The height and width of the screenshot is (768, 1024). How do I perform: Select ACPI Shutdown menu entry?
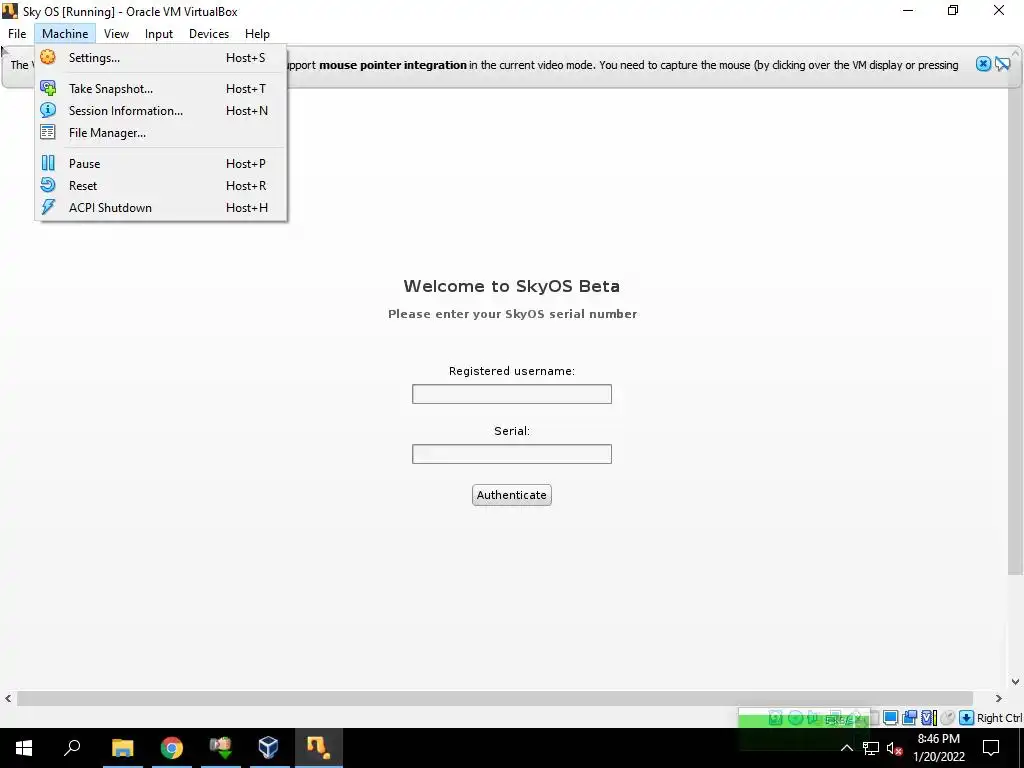pos(161,208)
